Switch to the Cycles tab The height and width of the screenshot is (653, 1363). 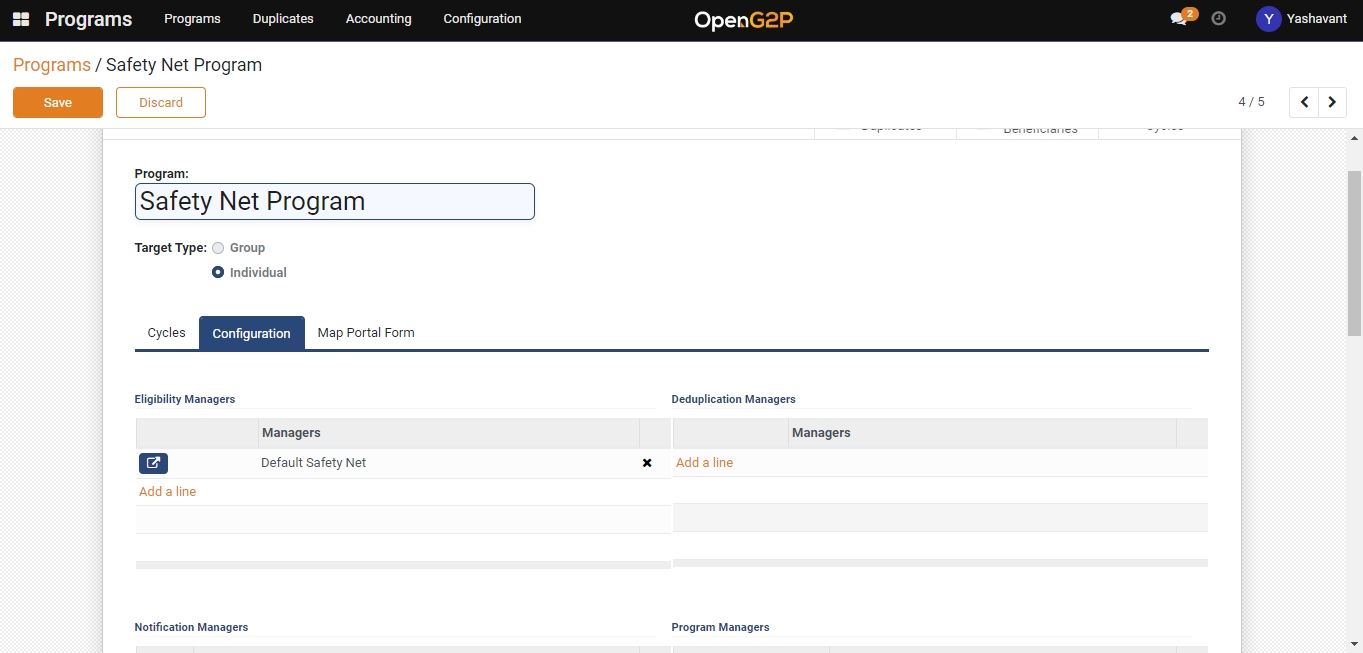pos(166,333)
